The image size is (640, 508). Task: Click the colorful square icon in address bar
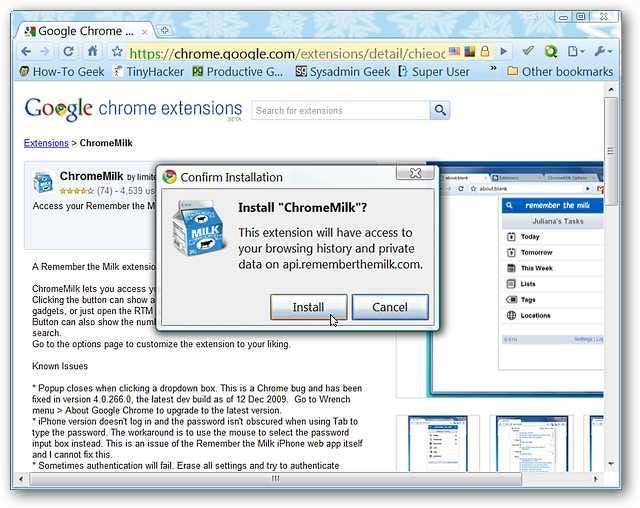[469, 51]
